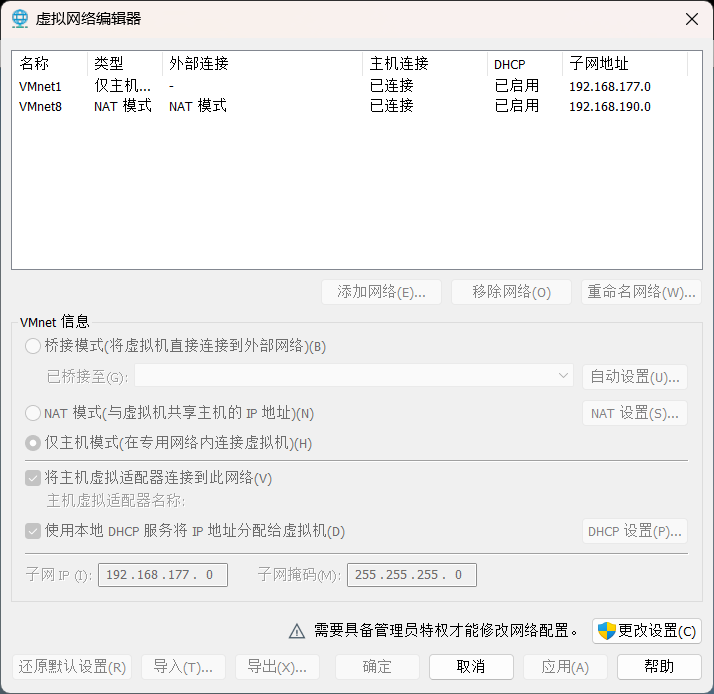Click the 主机连接 column header
This screenshot has height=694, width=714.
point(425,64)
